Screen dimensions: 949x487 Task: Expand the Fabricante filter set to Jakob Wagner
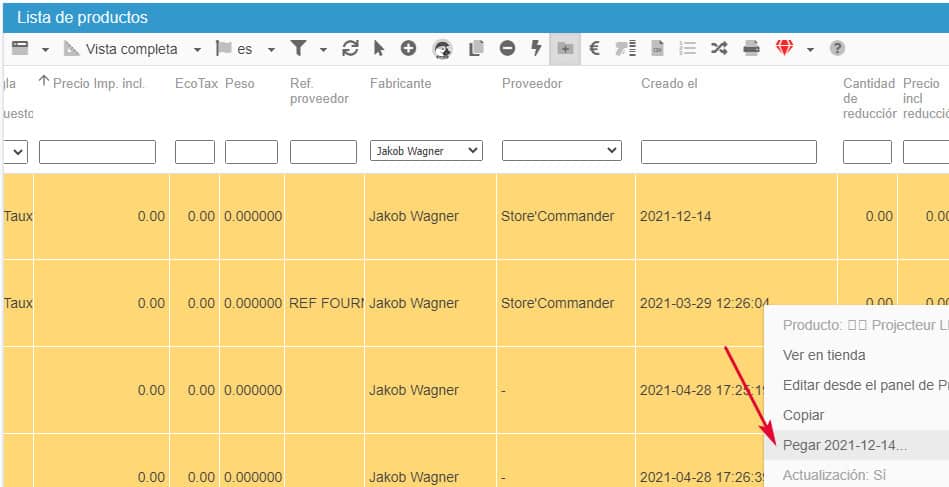click(x=426, y=151)
